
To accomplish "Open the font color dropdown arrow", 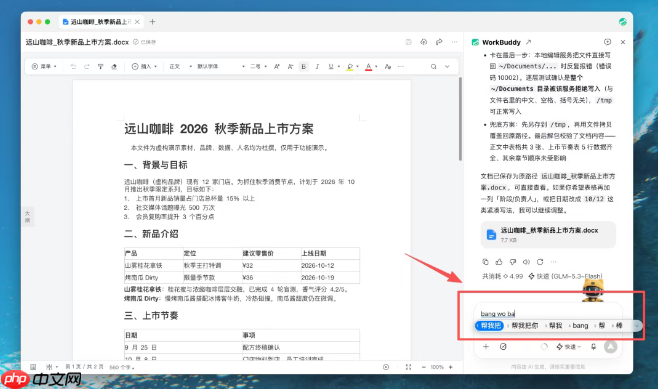I will [x=376, y=66].
